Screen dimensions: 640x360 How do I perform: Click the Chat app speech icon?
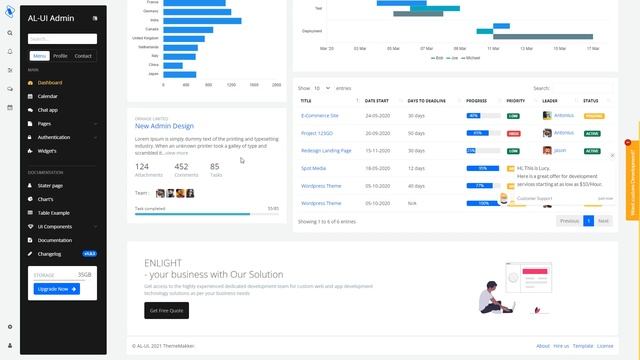[30, 110]
